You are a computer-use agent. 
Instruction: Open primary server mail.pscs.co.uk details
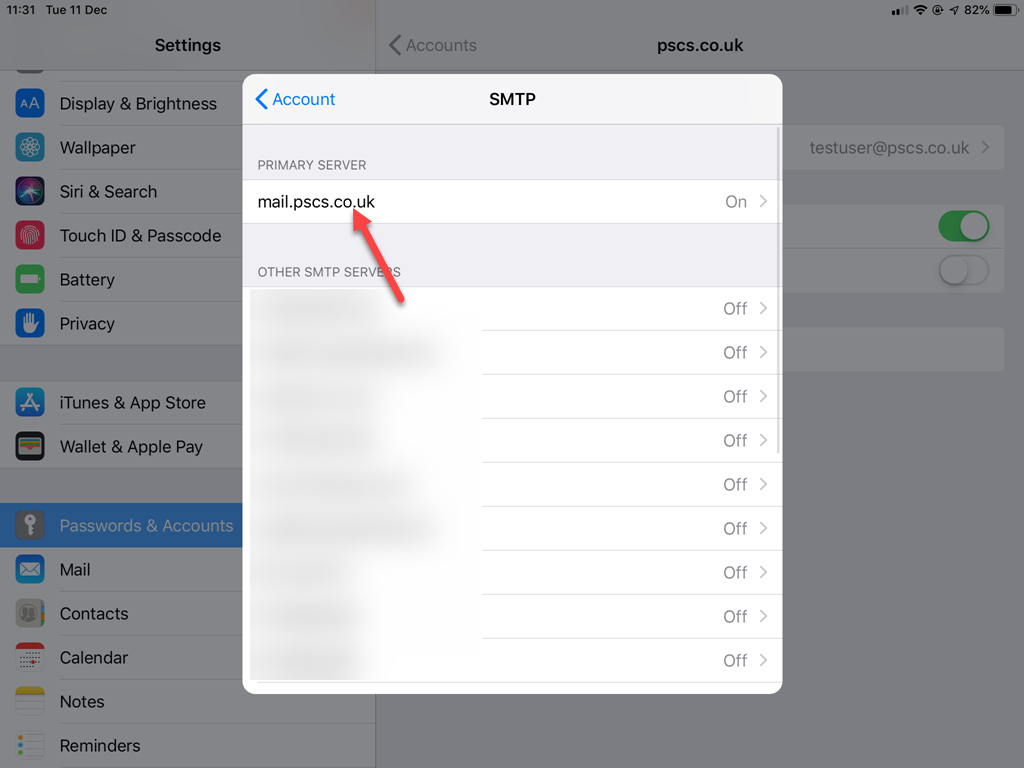(512, 202)
